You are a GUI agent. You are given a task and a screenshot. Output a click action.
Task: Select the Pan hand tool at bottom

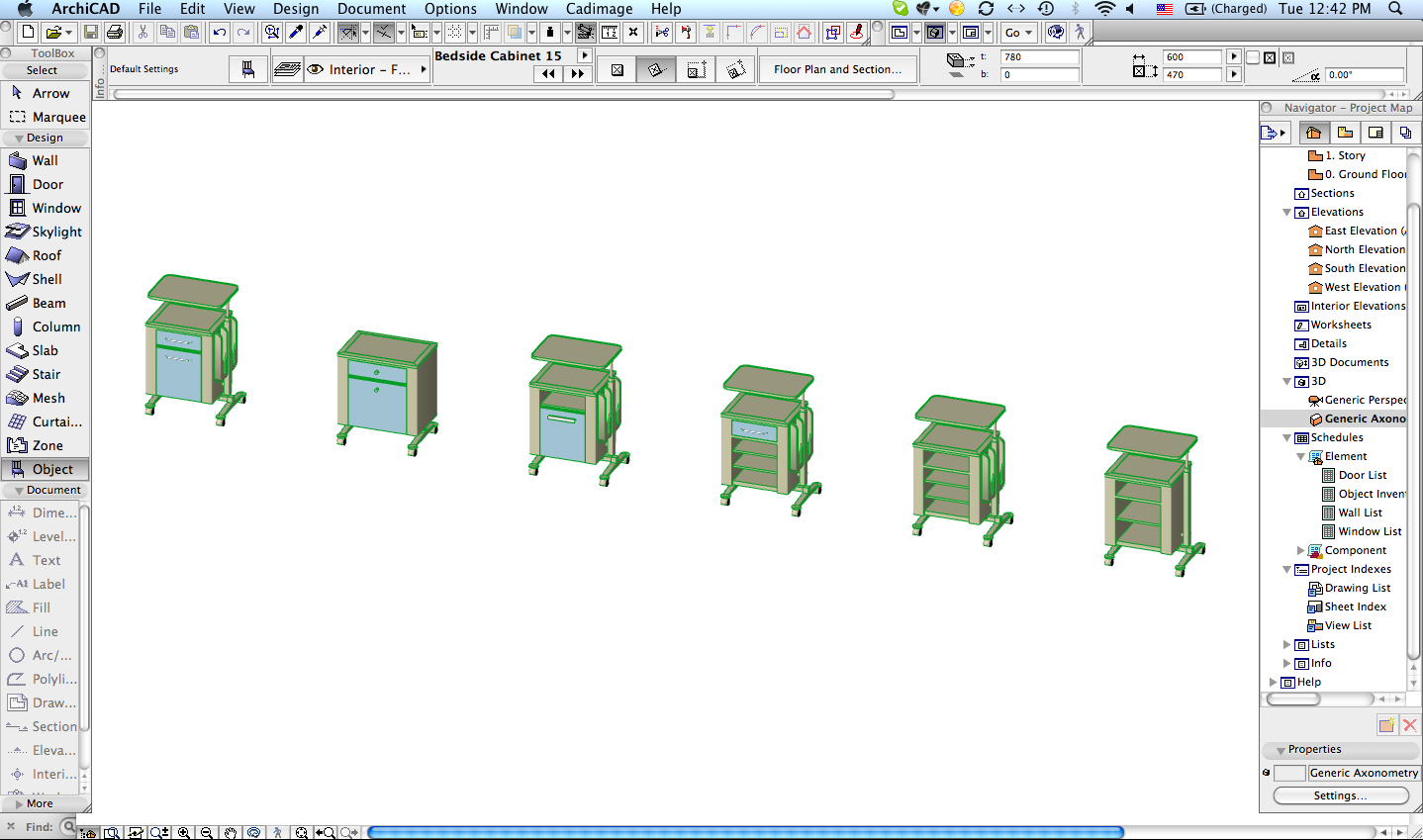pyautogui.click(x=230, y=833)
